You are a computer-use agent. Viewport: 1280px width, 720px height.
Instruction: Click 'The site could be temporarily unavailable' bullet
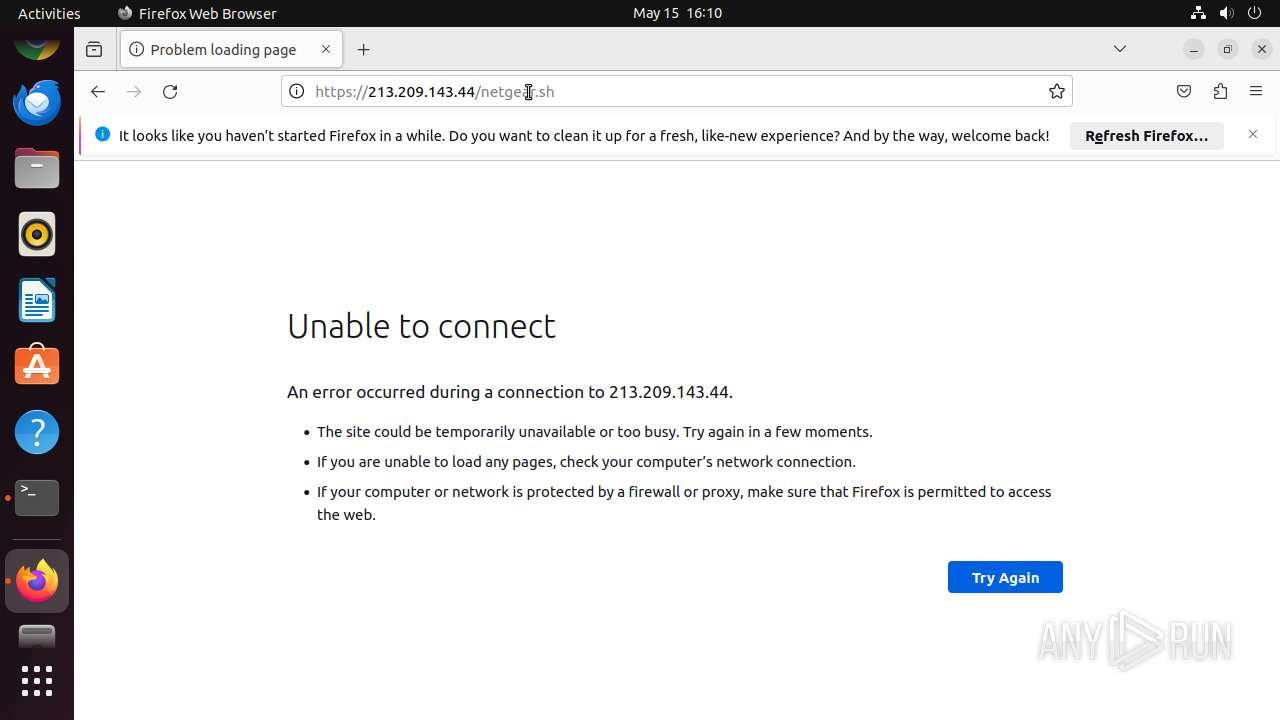(594, 432)
